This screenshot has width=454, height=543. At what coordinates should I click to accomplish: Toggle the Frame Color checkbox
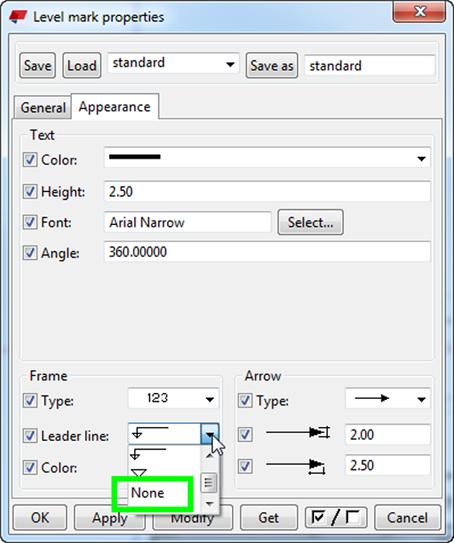(x=30, y=468)
